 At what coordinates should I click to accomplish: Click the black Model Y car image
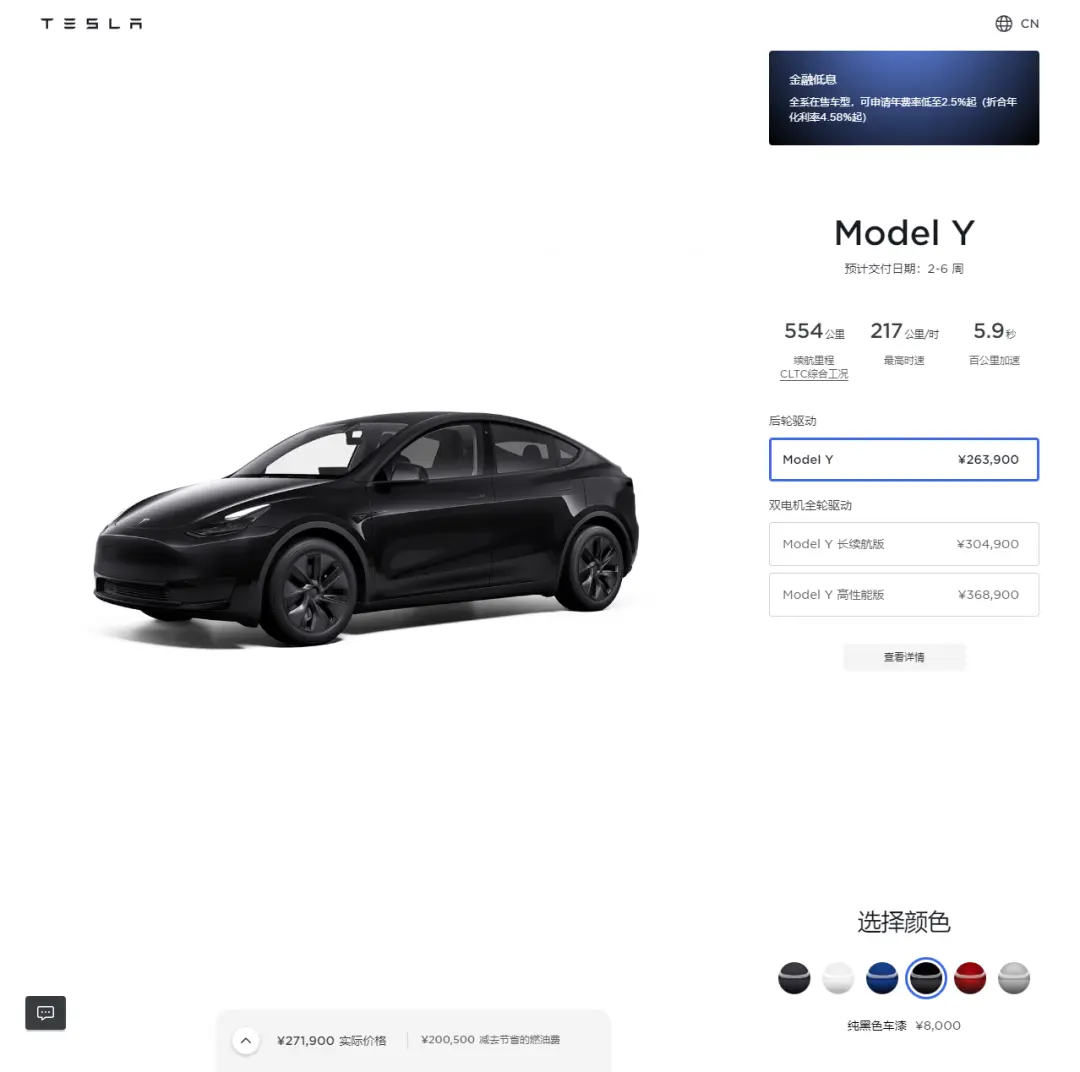(x=366, y=528)
